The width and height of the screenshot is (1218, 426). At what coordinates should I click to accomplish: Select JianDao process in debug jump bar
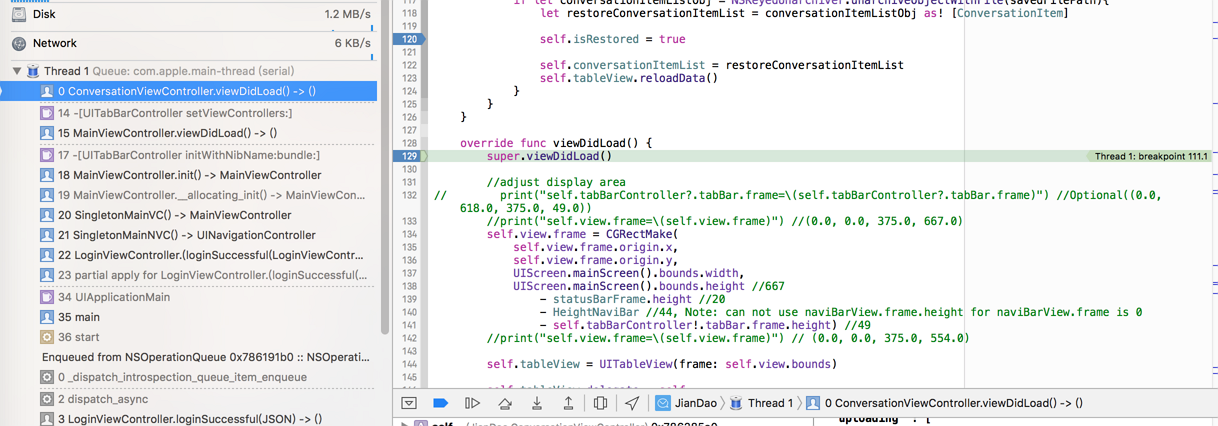click(685, 403)
